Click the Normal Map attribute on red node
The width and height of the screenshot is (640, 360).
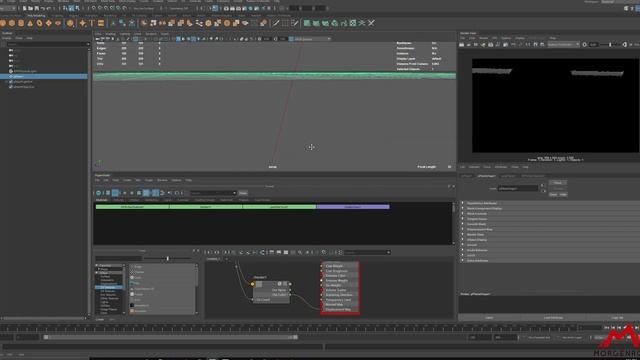pos(334,304)
